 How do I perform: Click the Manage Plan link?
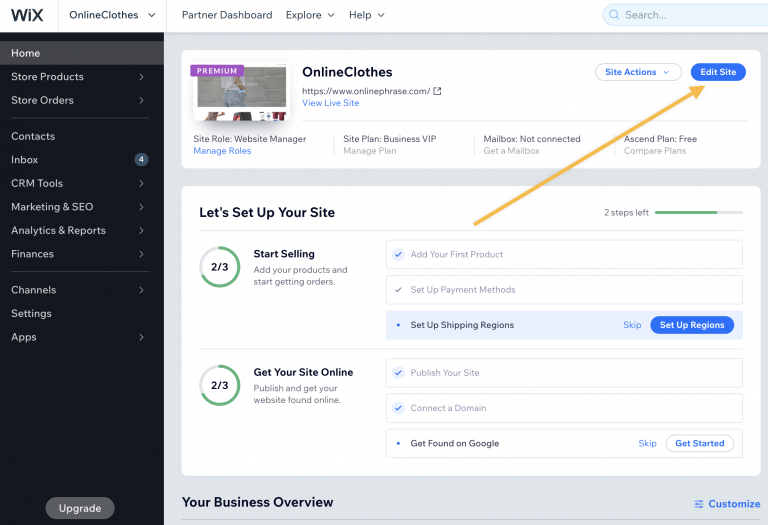point(370,151)
